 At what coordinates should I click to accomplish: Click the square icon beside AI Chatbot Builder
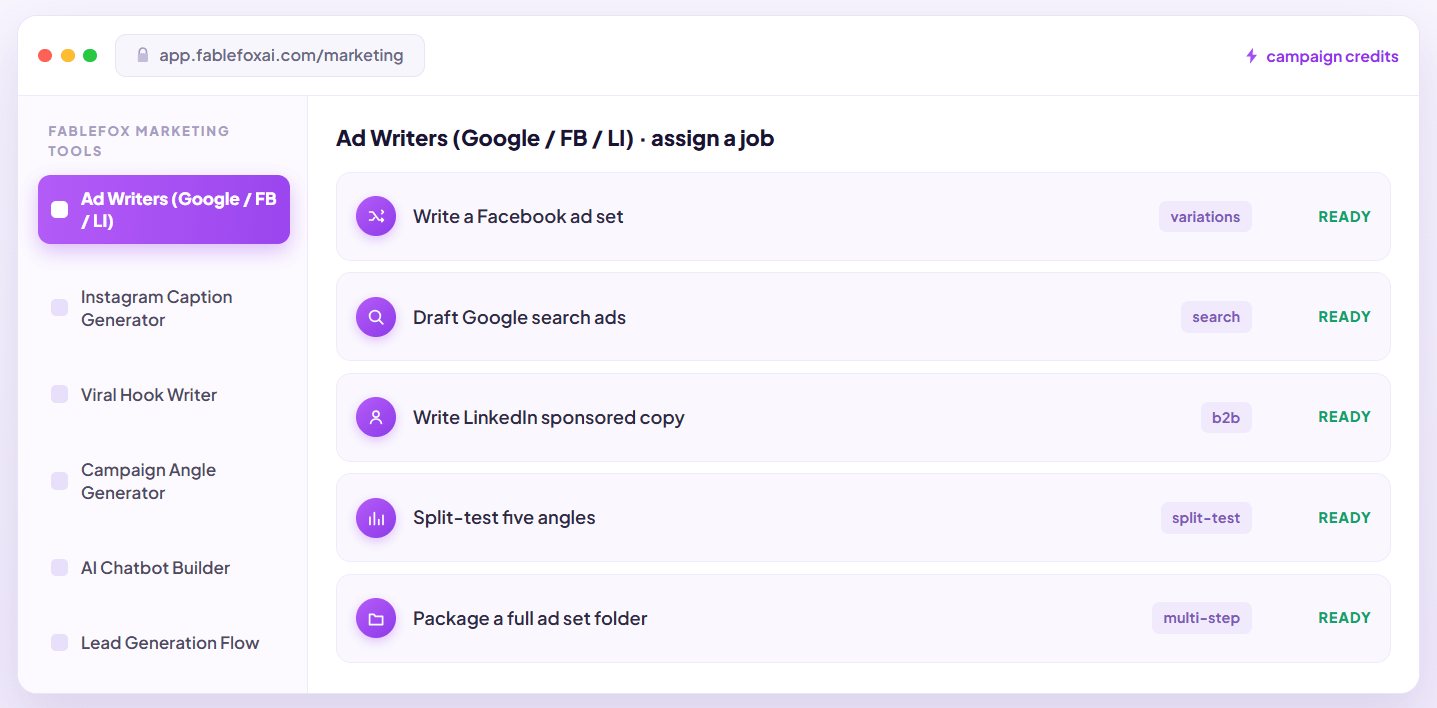[x=60, y=567]
